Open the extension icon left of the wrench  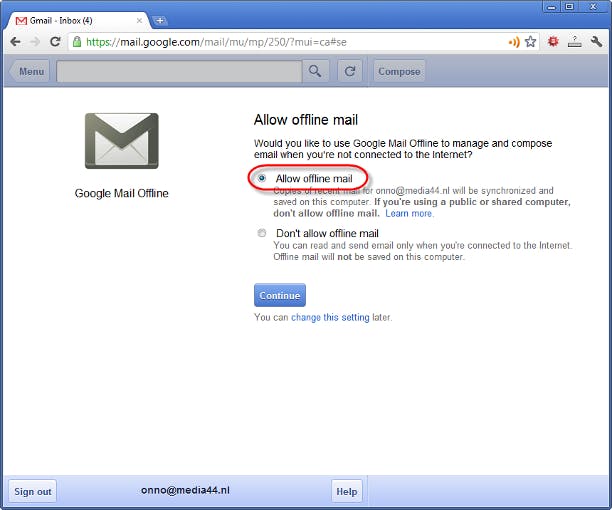574,42
